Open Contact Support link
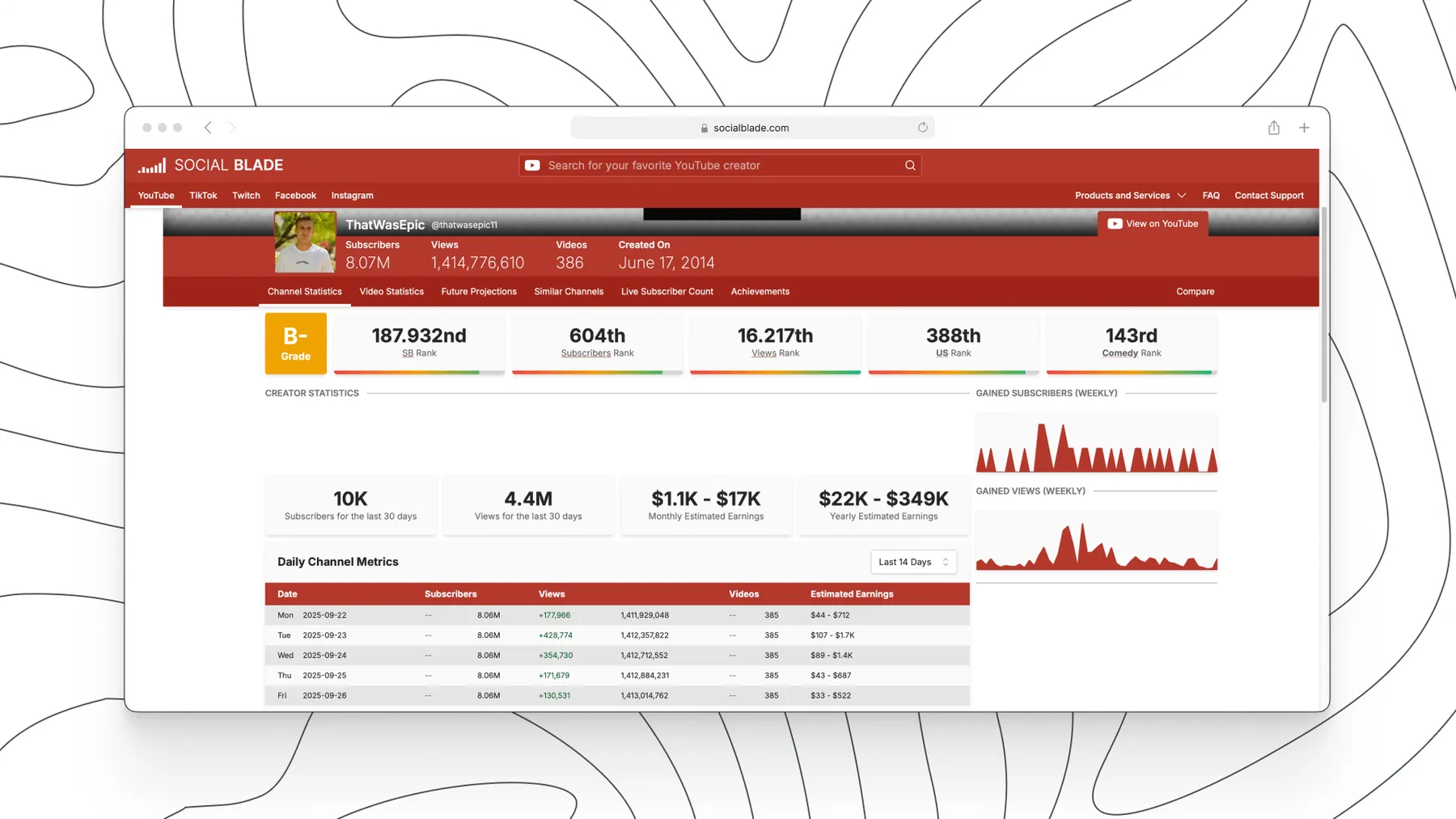The image size is (1456, 819). pos(1269,196)
